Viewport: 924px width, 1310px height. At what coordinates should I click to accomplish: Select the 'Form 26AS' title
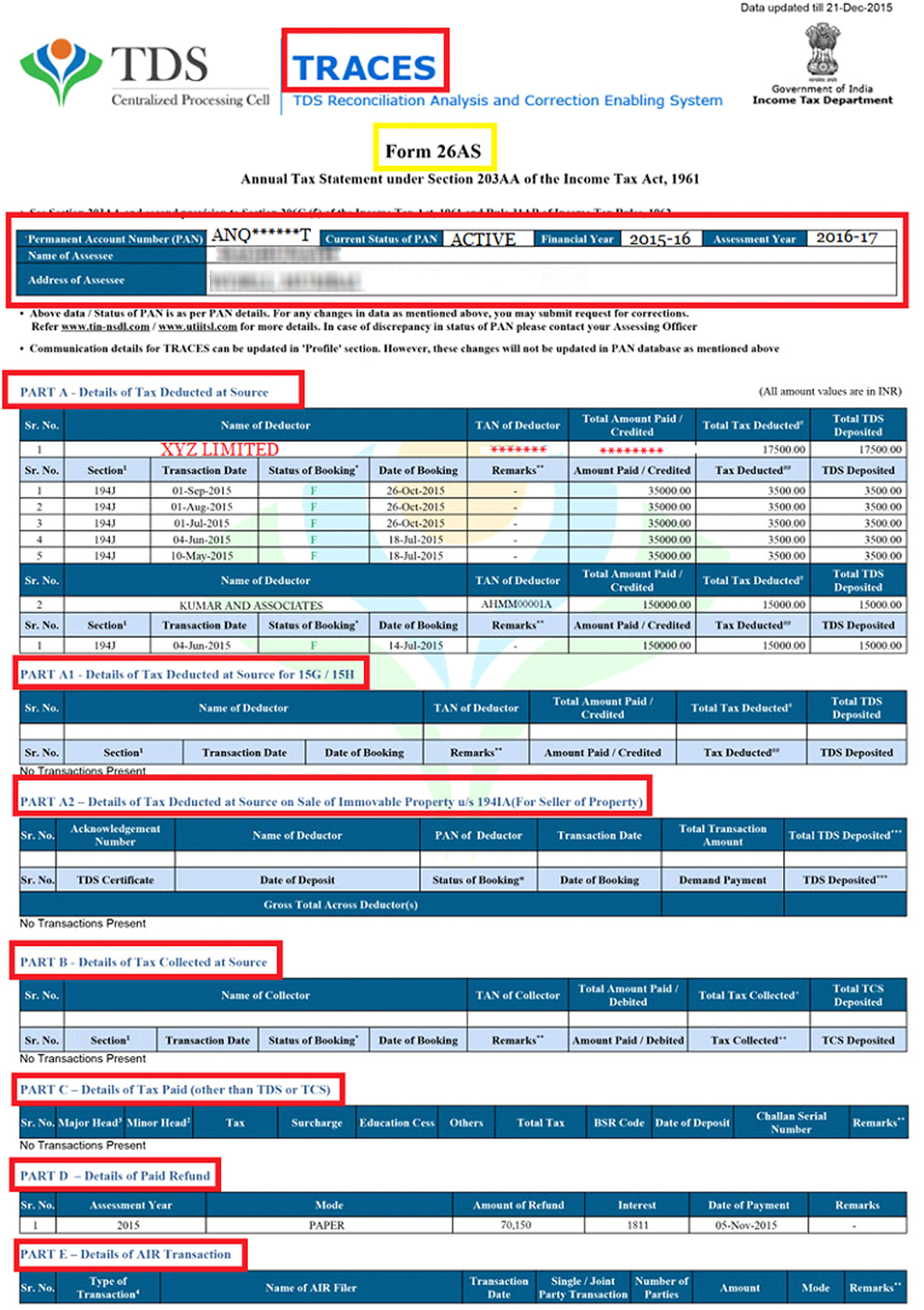point(434,151)
